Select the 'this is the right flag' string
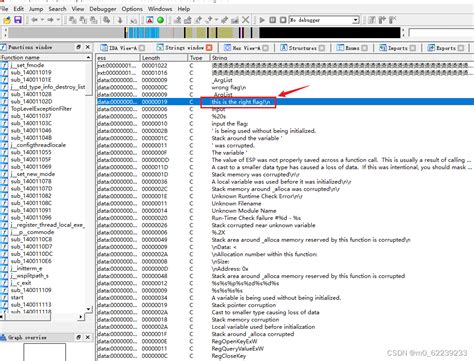The image size is (474, 361). [x=241, y=102]
